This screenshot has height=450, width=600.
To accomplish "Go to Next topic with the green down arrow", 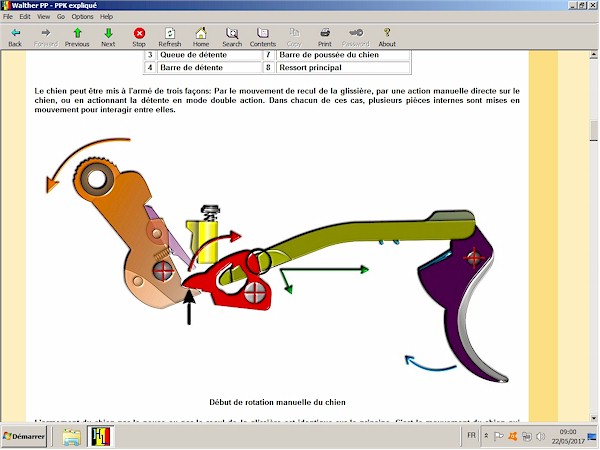I will [108, 37].
